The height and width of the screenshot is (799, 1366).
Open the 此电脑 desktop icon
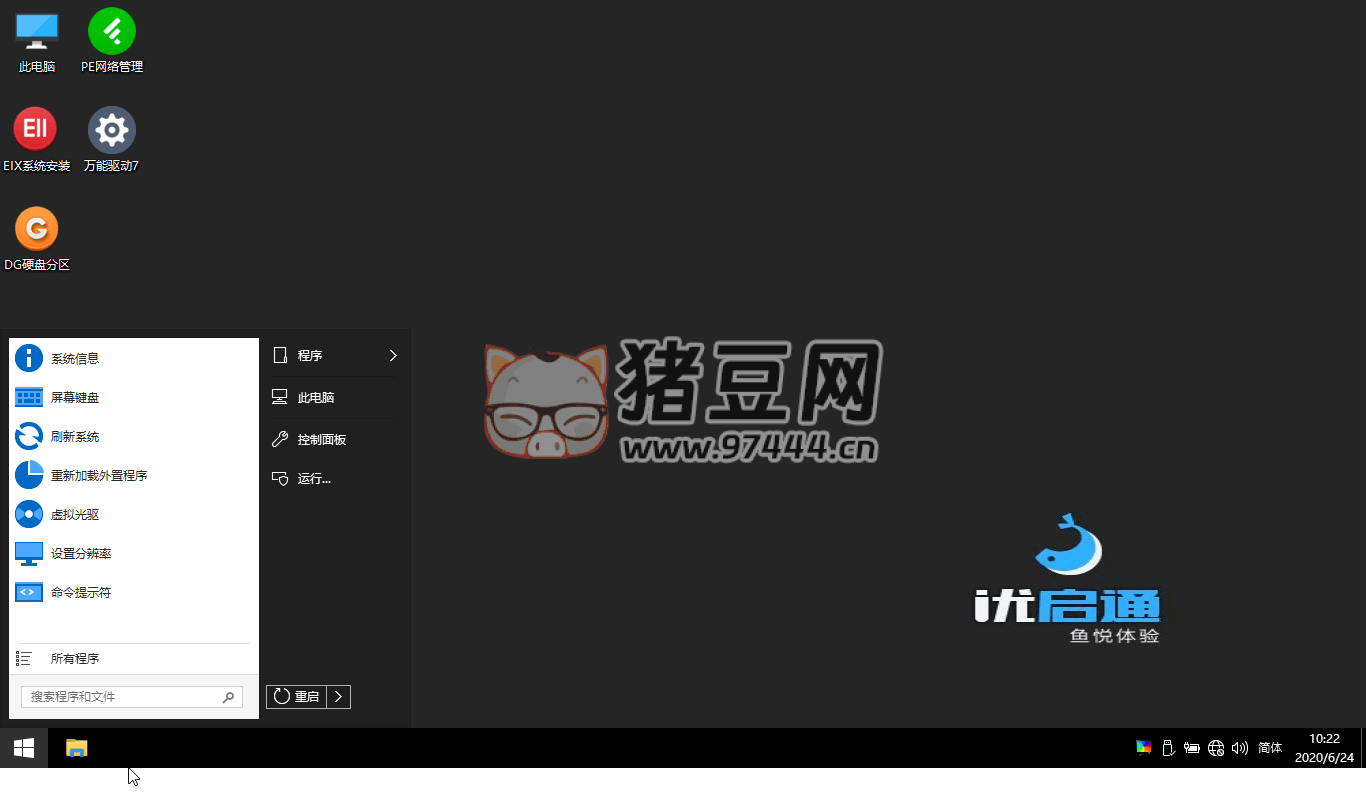37,41
